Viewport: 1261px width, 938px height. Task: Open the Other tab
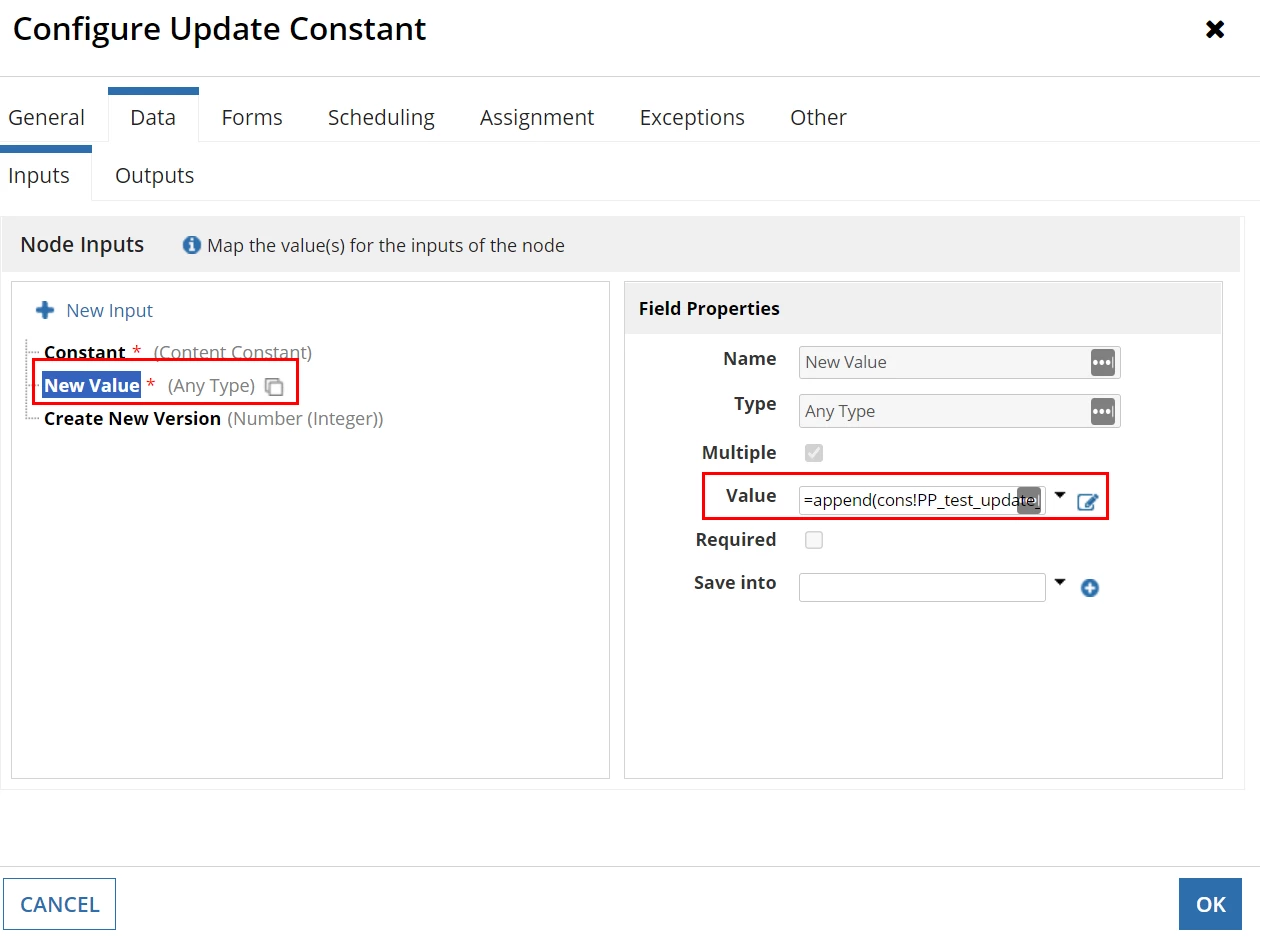818,117
